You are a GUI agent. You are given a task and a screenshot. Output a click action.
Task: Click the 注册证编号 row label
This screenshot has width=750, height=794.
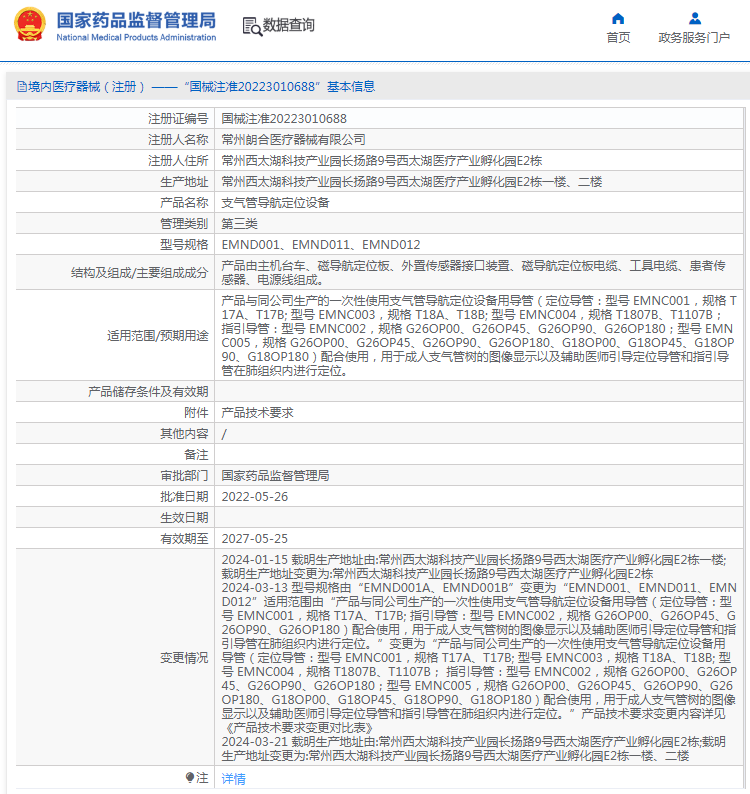coord(178,118)
